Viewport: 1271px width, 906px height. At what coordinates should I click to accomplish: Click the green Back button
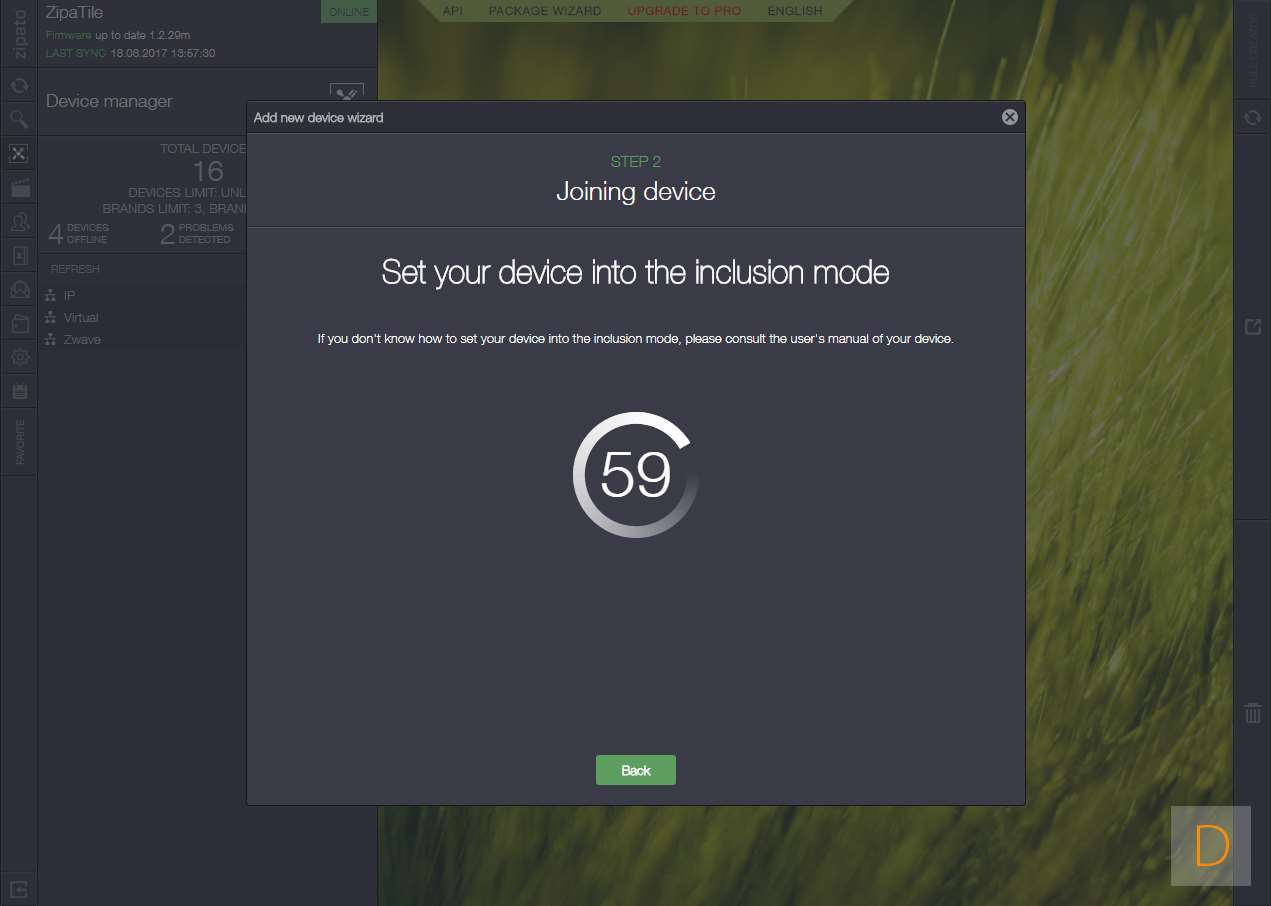(x=636, y=770)
